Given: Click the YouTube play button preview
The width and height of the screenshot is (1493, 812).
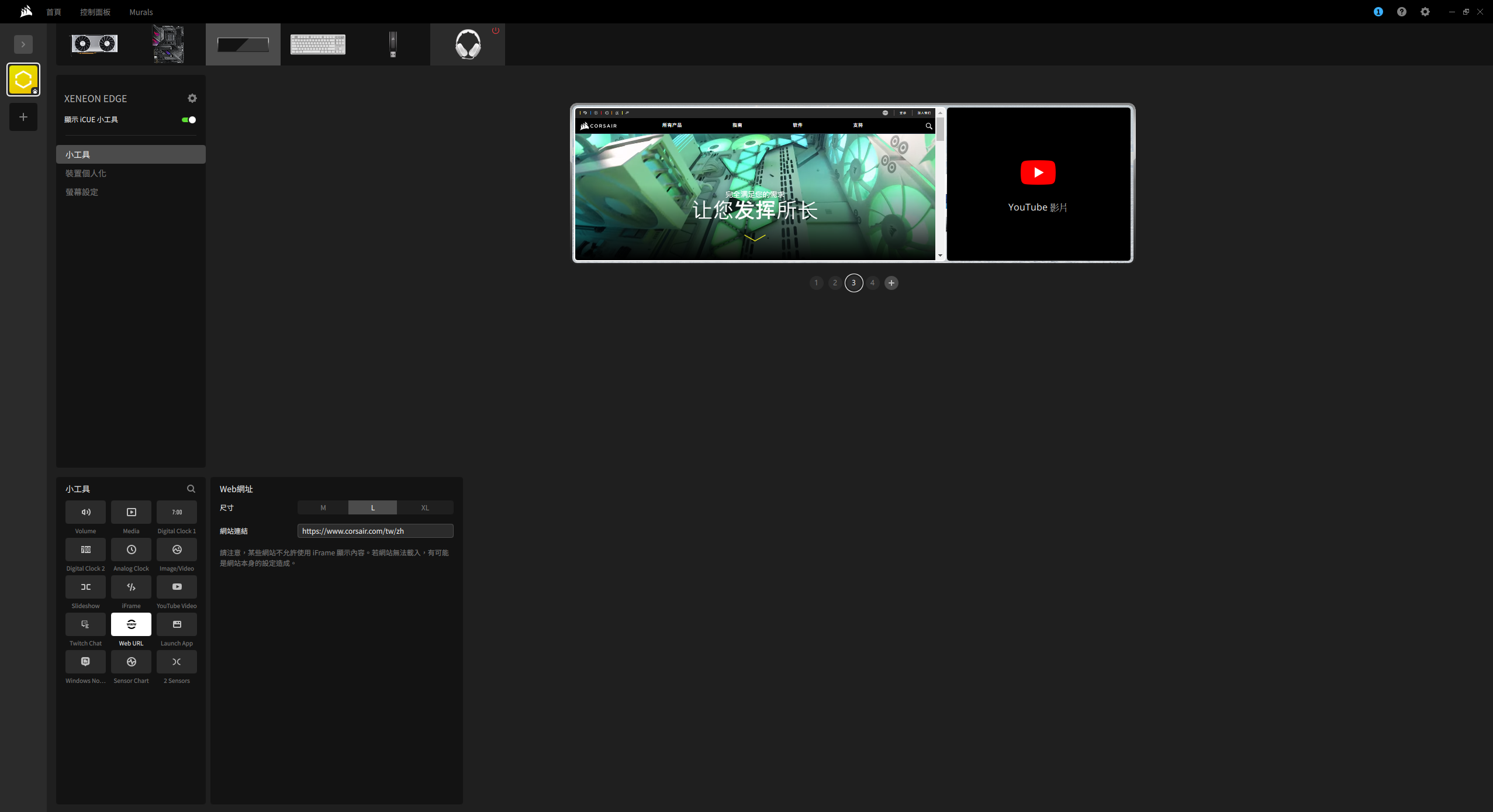Looking at the screenshot, I should coord(1038,172).
